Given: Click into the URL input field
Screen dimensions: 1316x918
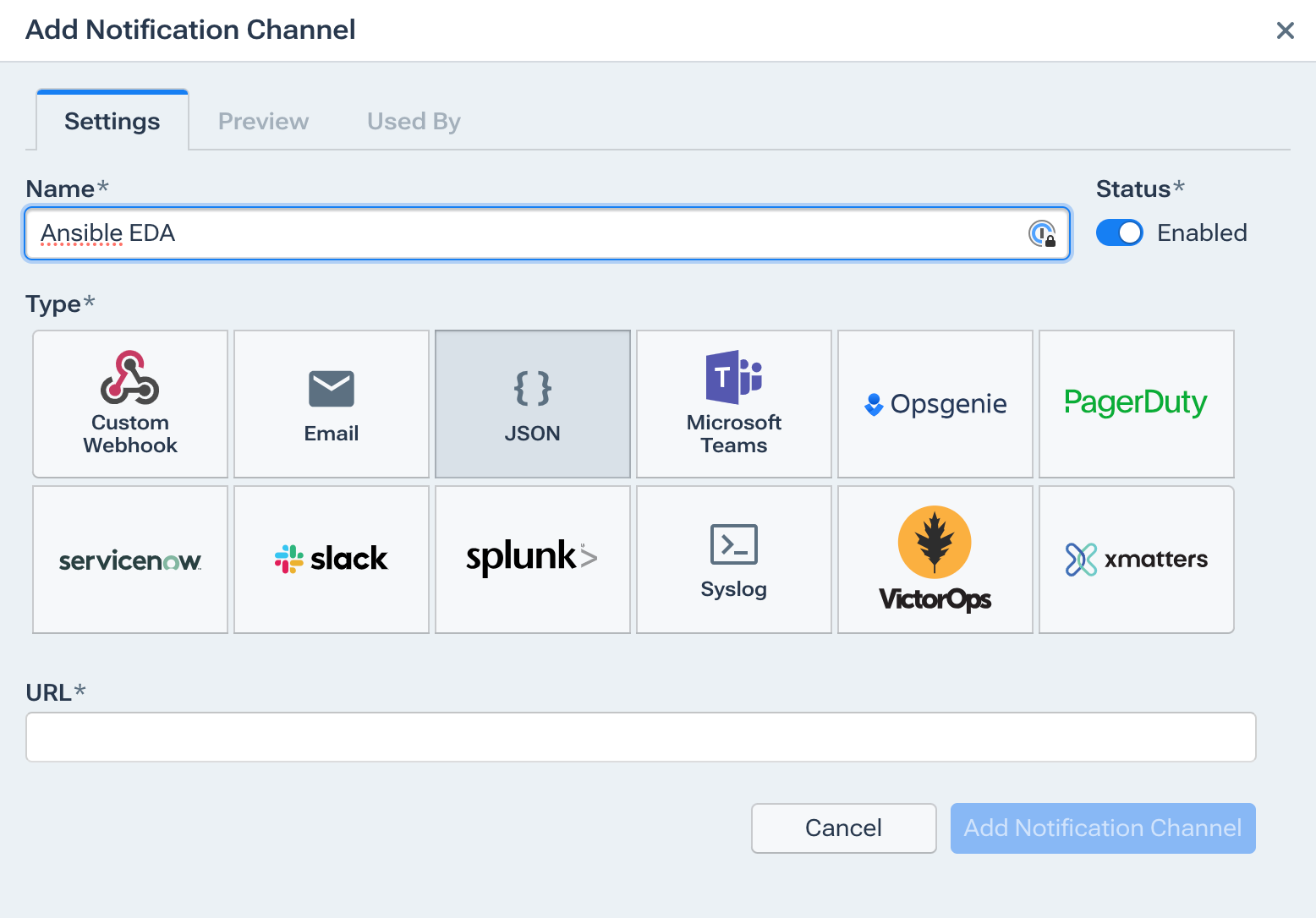Looking at the screenshot, I should [x=641, y=737].
